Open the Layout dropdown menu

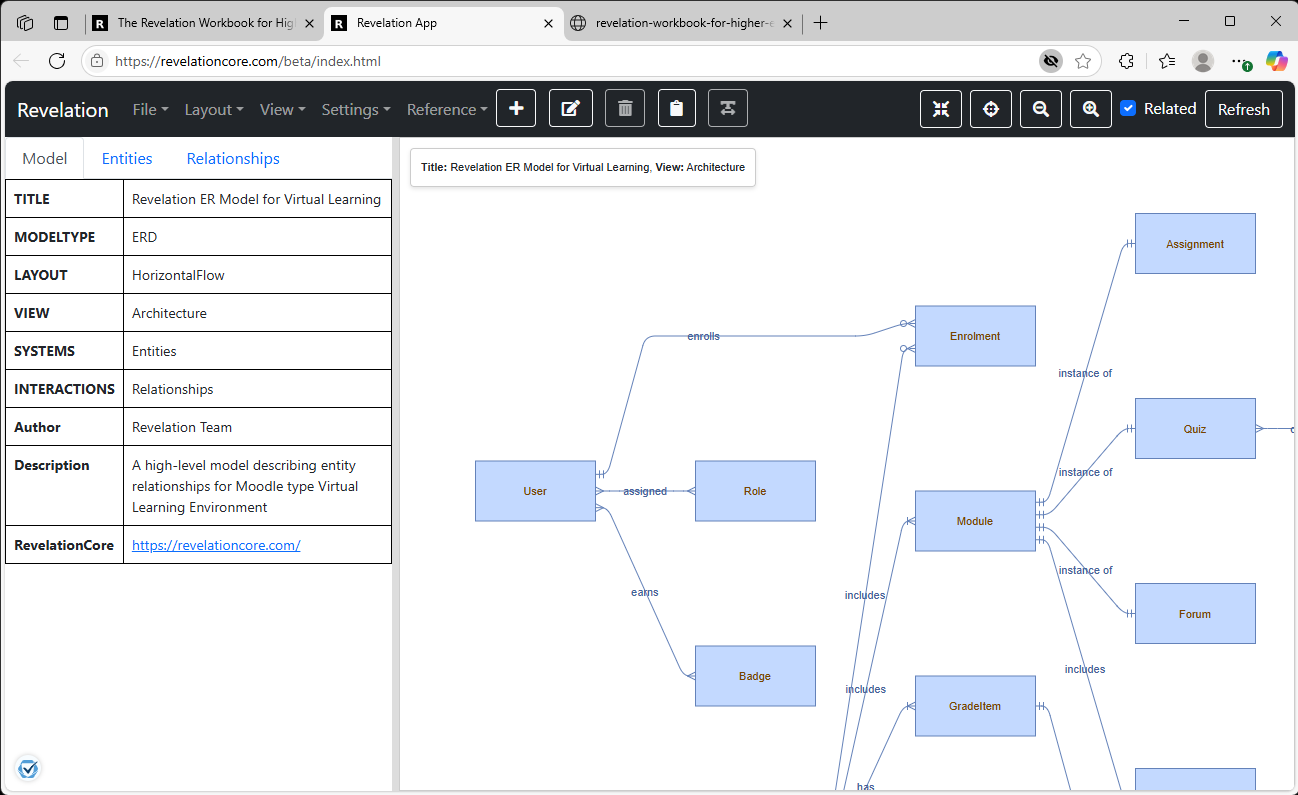pos(213,109)
